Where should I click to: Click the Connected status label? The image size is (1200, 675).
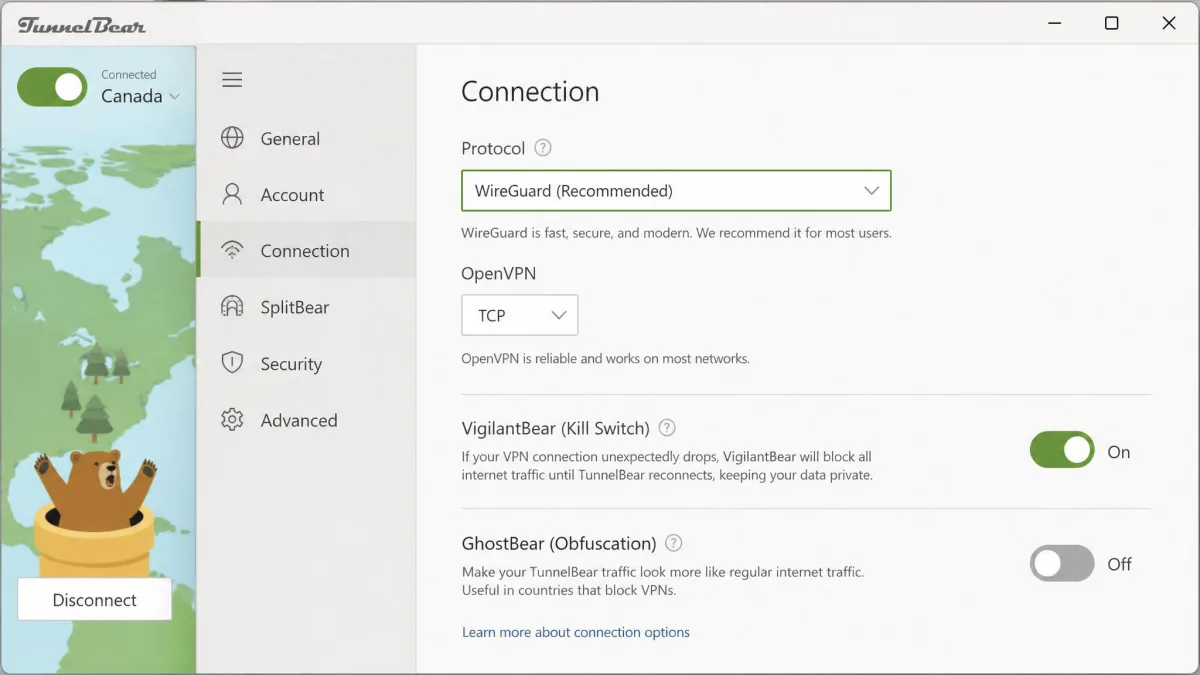pos(129,74)
